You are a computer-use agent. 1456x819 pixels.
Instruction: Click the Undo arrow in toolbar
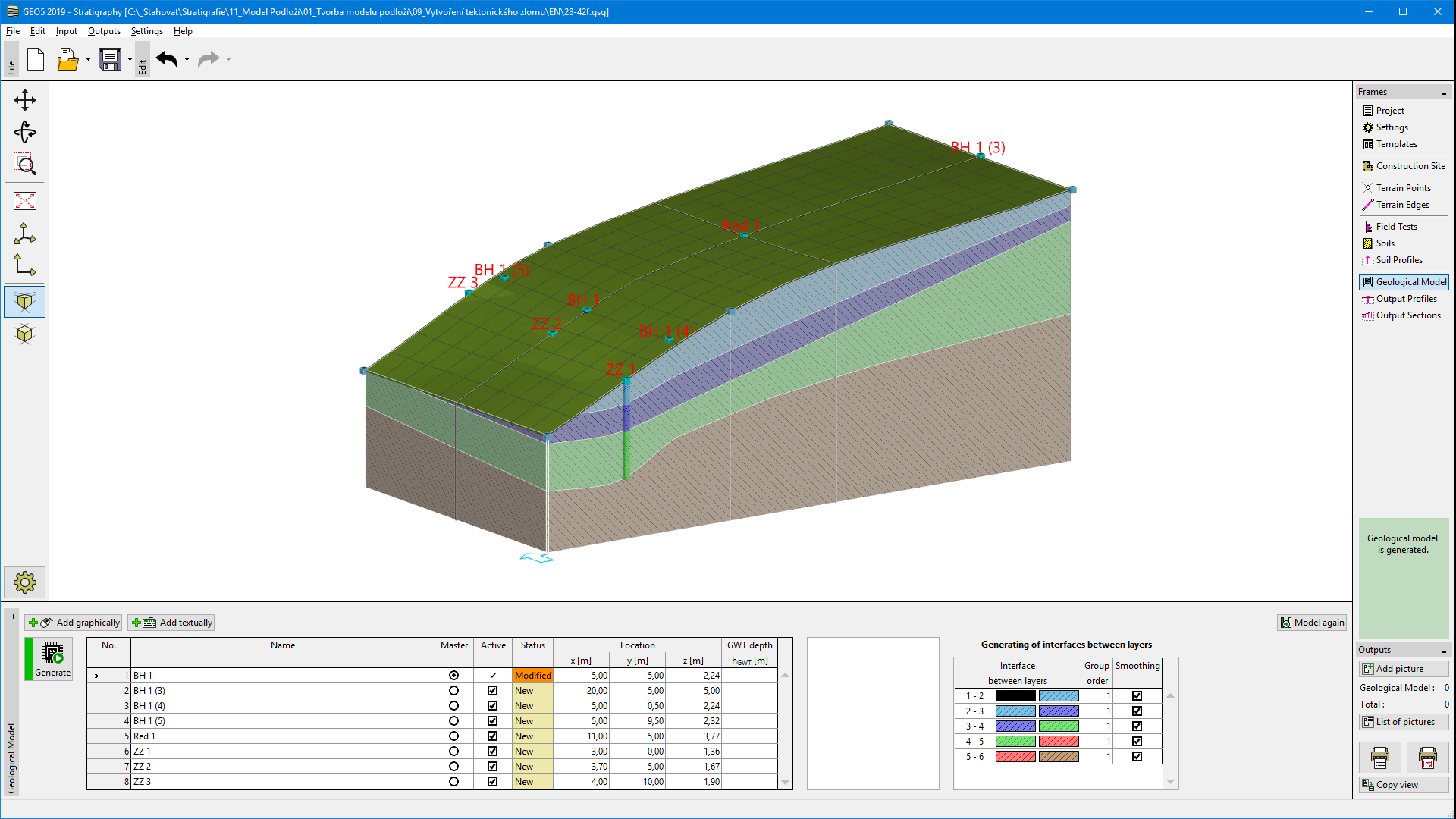[167, 59]
